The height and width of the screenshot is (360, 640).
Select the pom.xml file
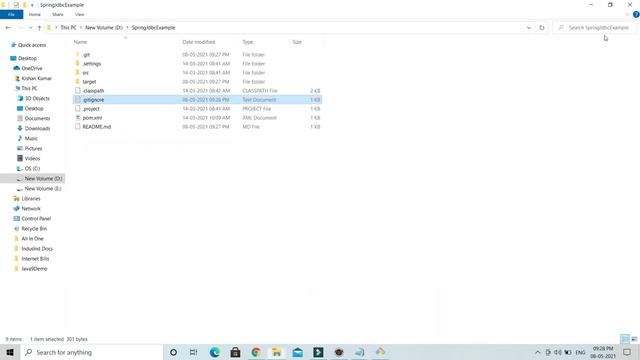pyautogui.click(x=197, y=118)
